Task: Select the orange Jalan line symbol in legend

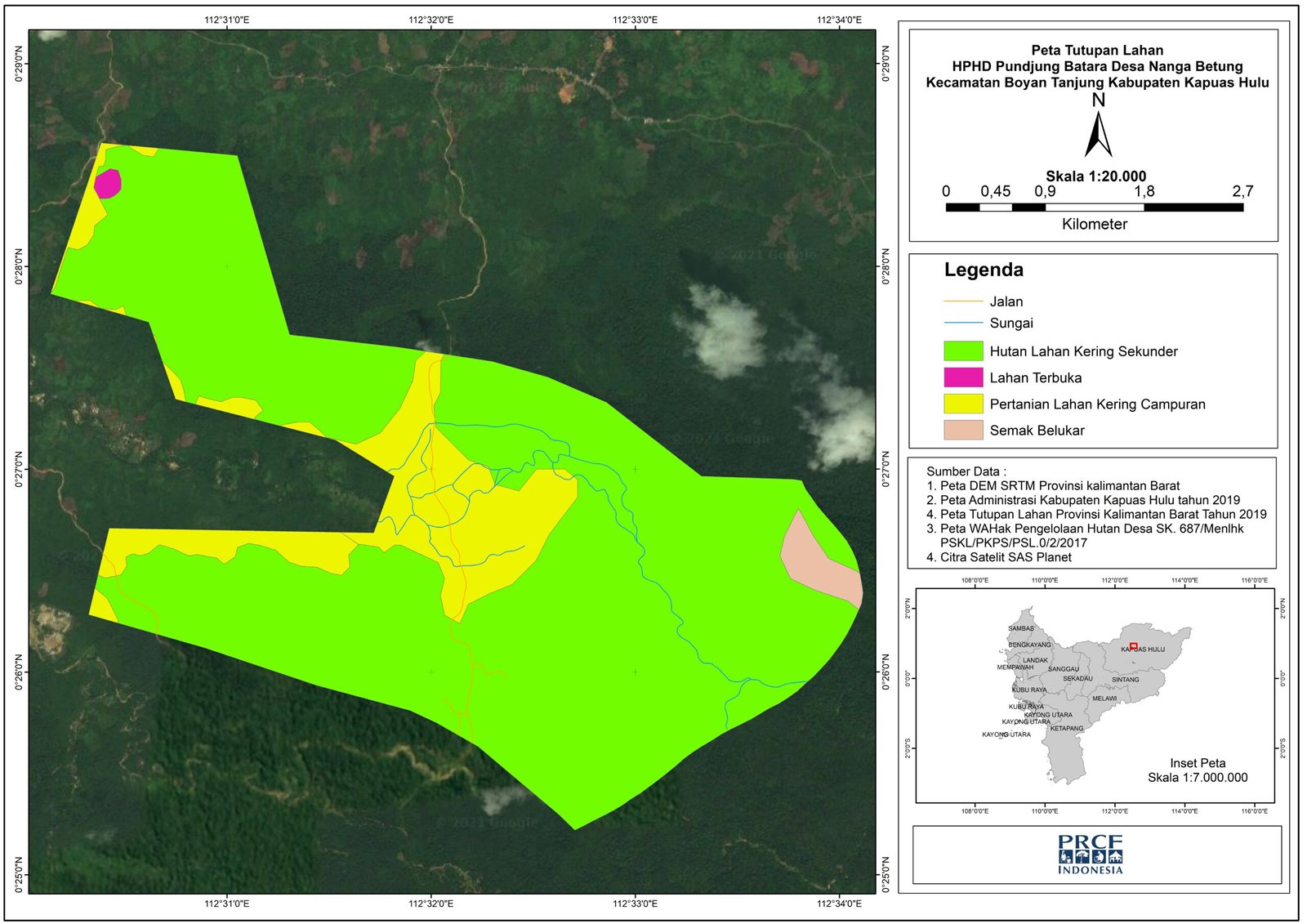Action: 963,301
